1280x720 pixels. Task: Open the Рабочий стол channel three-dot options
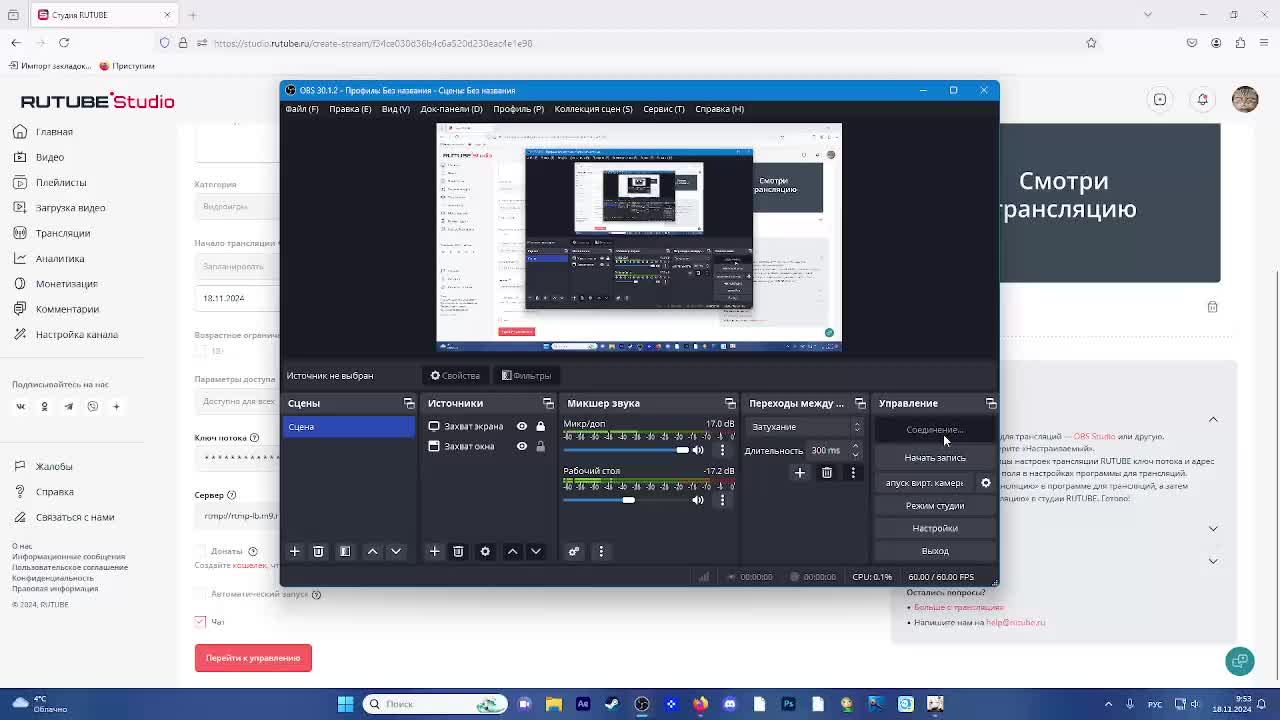click(722, 500)
